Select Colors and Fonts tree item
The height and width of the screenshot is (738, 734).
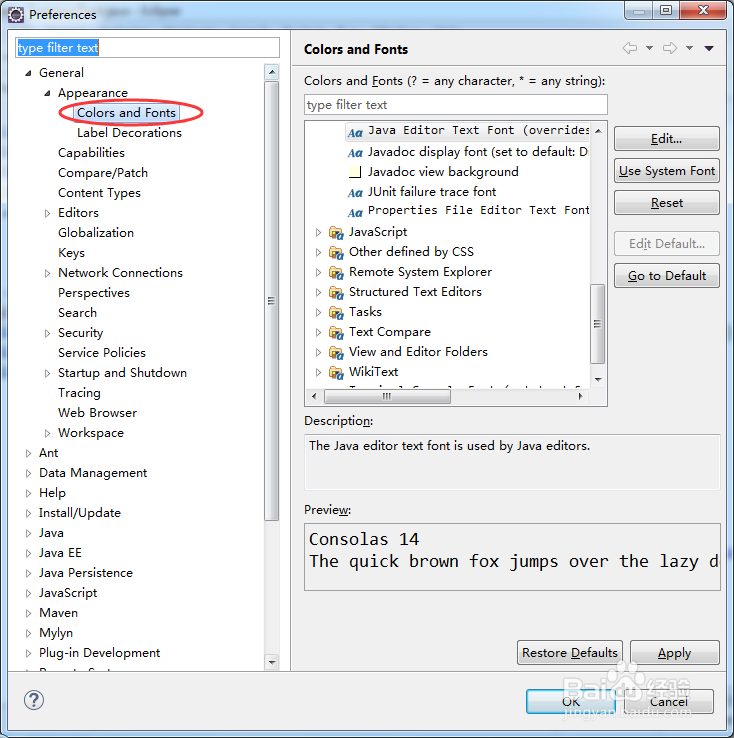point(126,113)
